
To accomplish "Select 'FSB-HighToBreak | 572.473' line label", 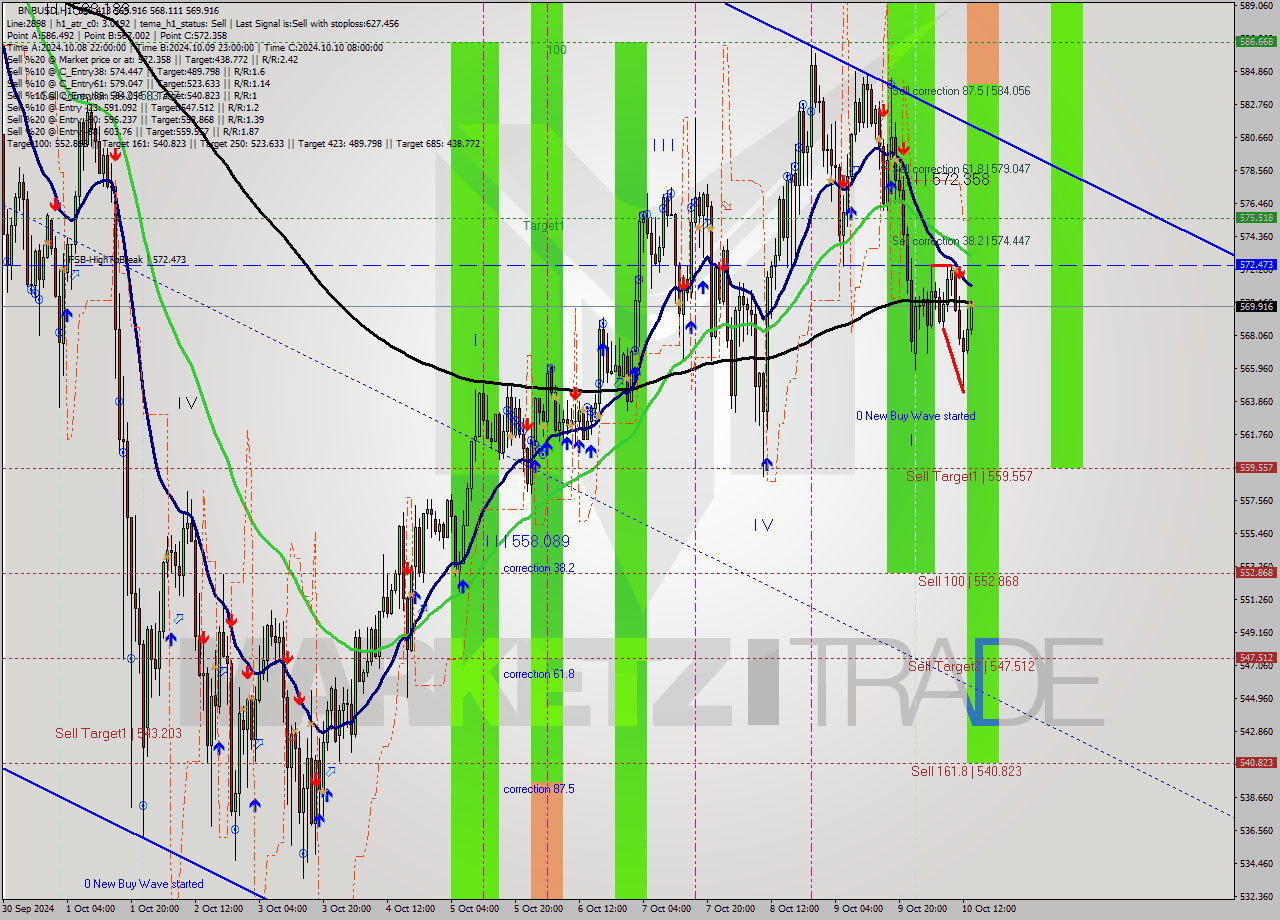I will 126,260.
